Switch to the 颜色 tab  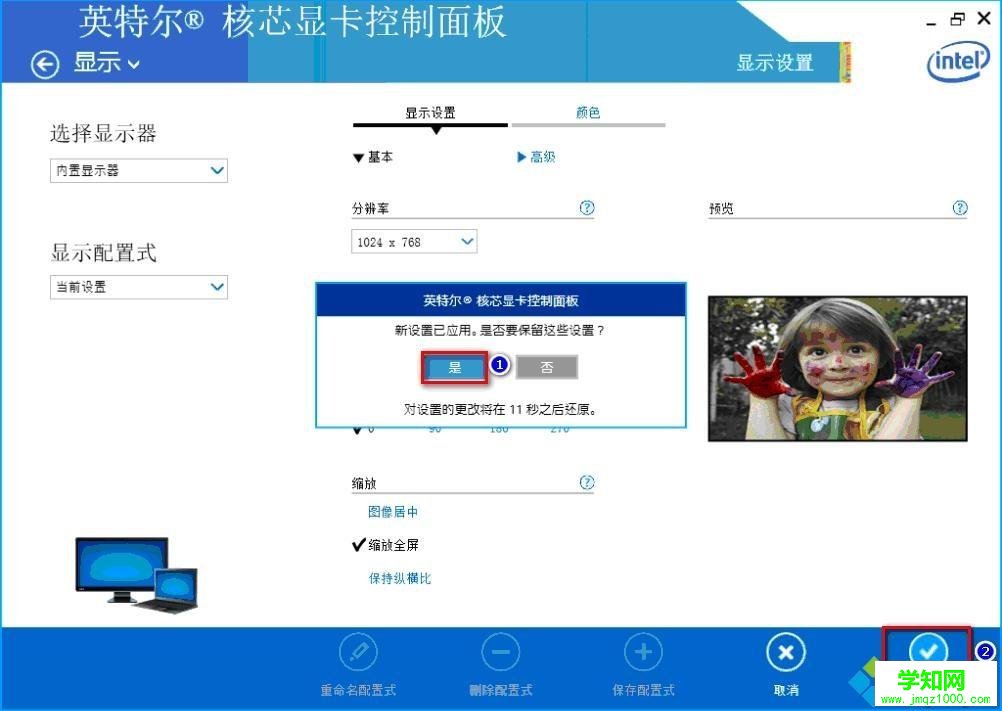[588, 113]
